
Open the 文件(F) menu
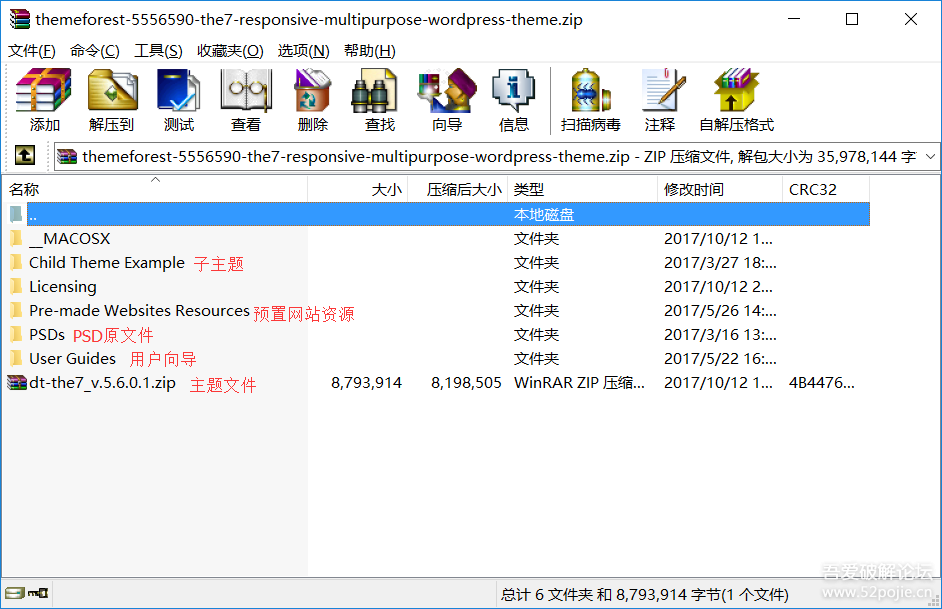(32, 51)
